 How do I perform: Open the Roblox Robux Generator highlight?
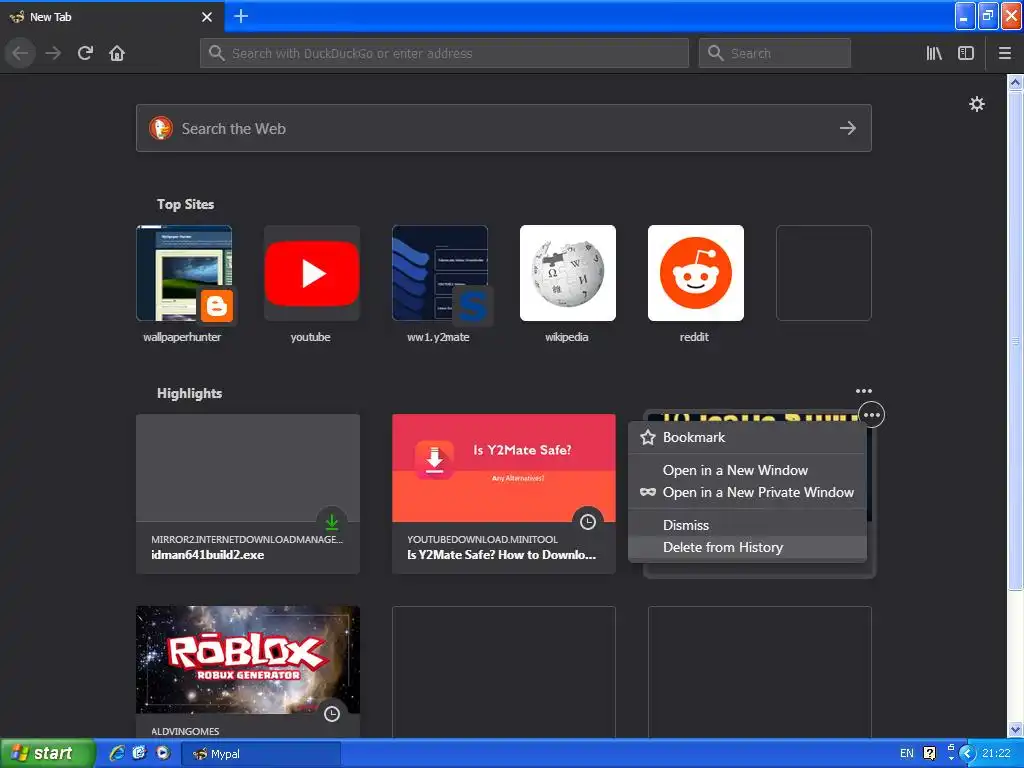[248, 672]
